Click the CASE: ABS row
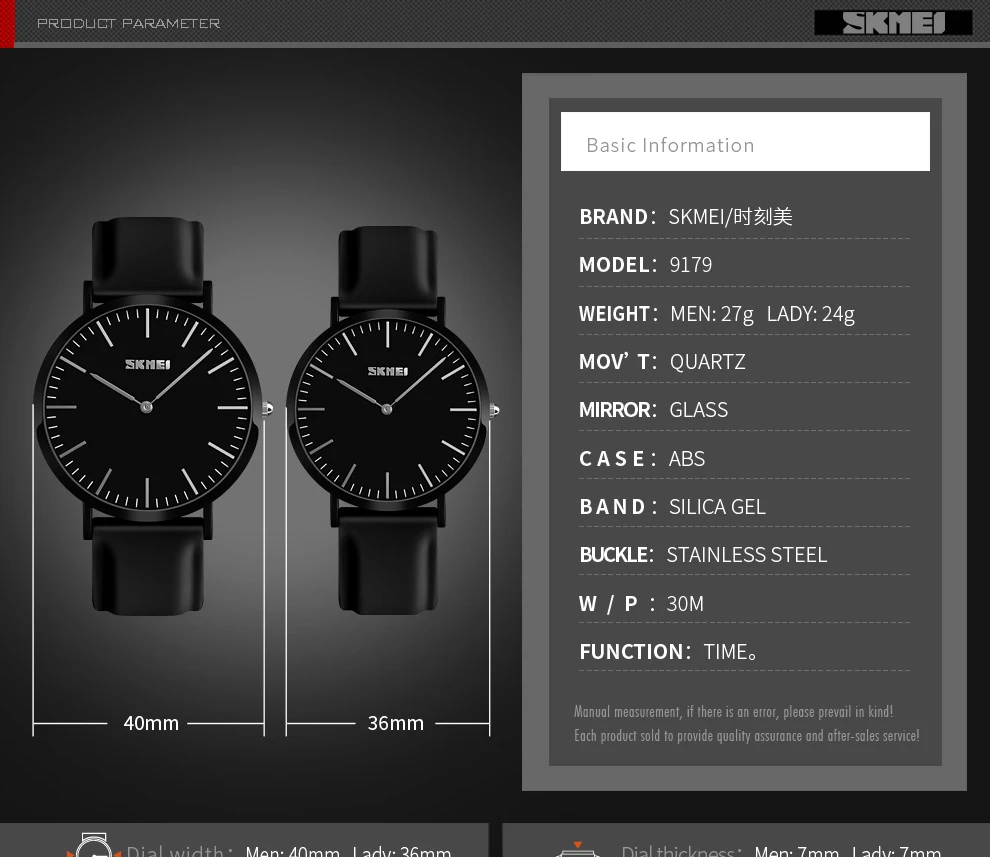990x857 pixels. pos(744,458)
